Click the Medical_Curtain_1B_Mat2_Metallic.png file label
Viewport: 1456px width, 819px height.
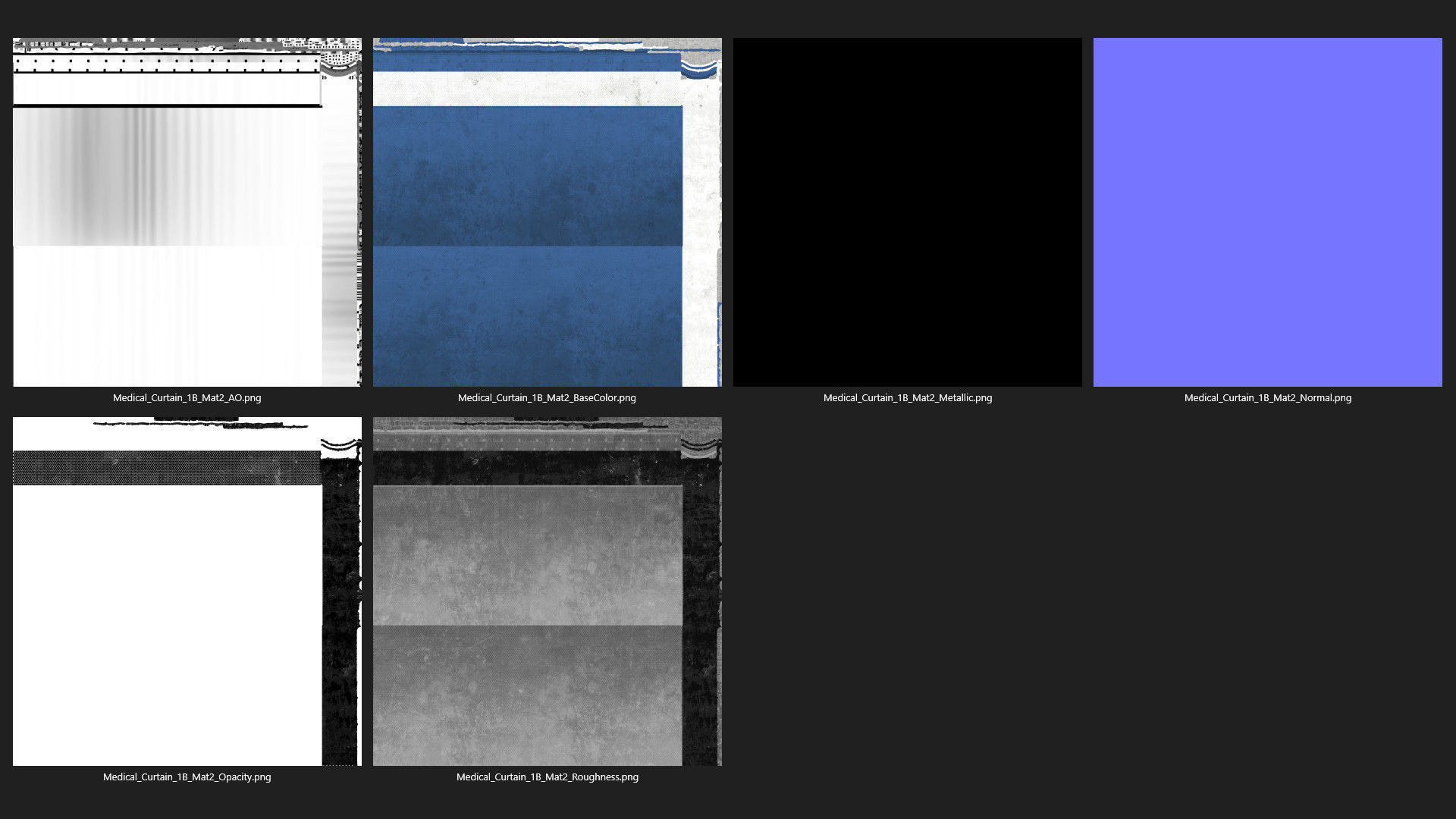(x=907, y=397)
